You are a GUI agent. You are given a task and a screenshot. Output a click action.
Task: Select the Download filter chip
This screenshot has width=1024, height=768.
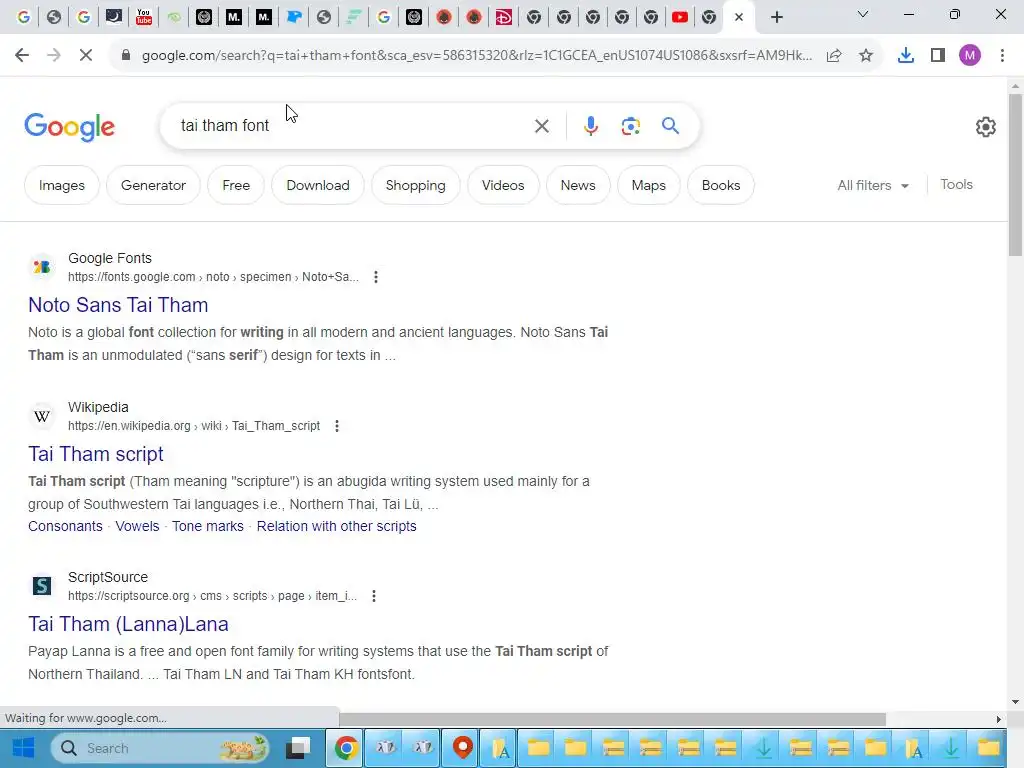[318, 185]
